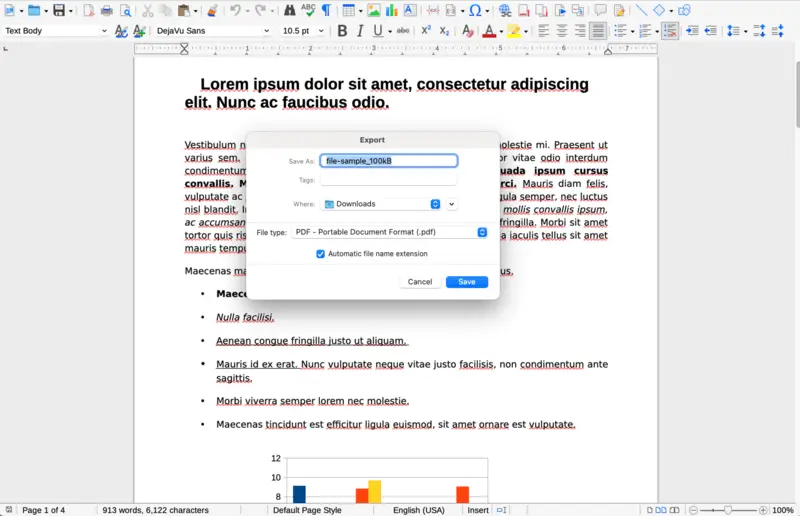
Task: Toggle Italic formatting
Action: click(x=360, y=31)
